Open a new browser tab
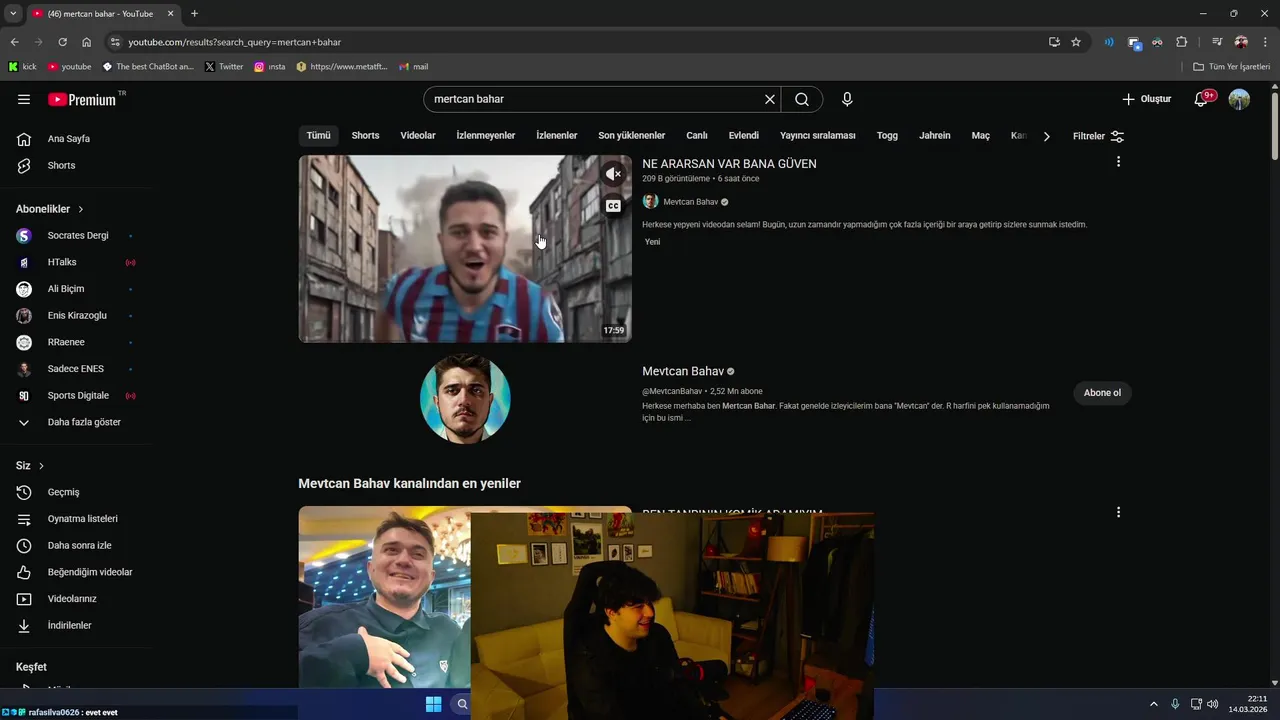The height and width of the screenshot is (720, 1280). 194,14
